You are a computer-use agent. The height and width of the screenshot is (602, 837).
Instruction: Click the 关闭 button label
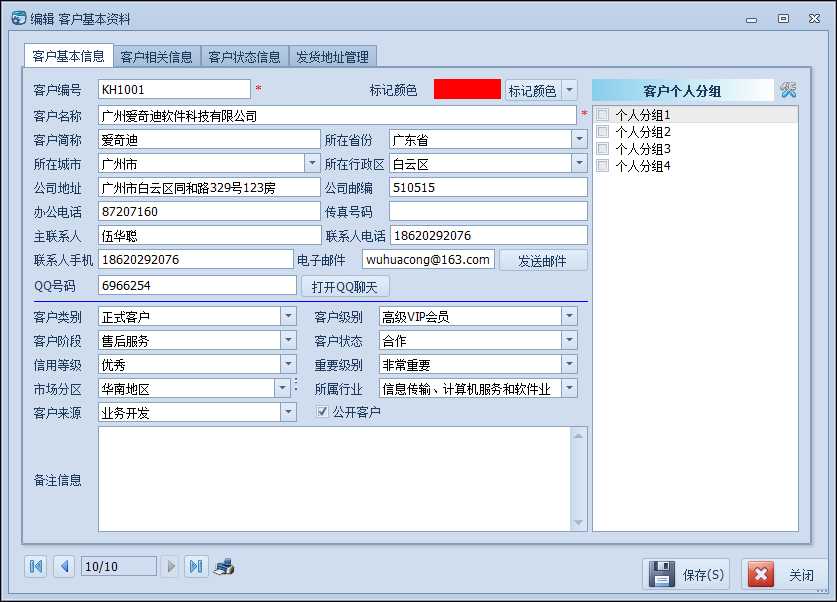click(x=802, y=575)
